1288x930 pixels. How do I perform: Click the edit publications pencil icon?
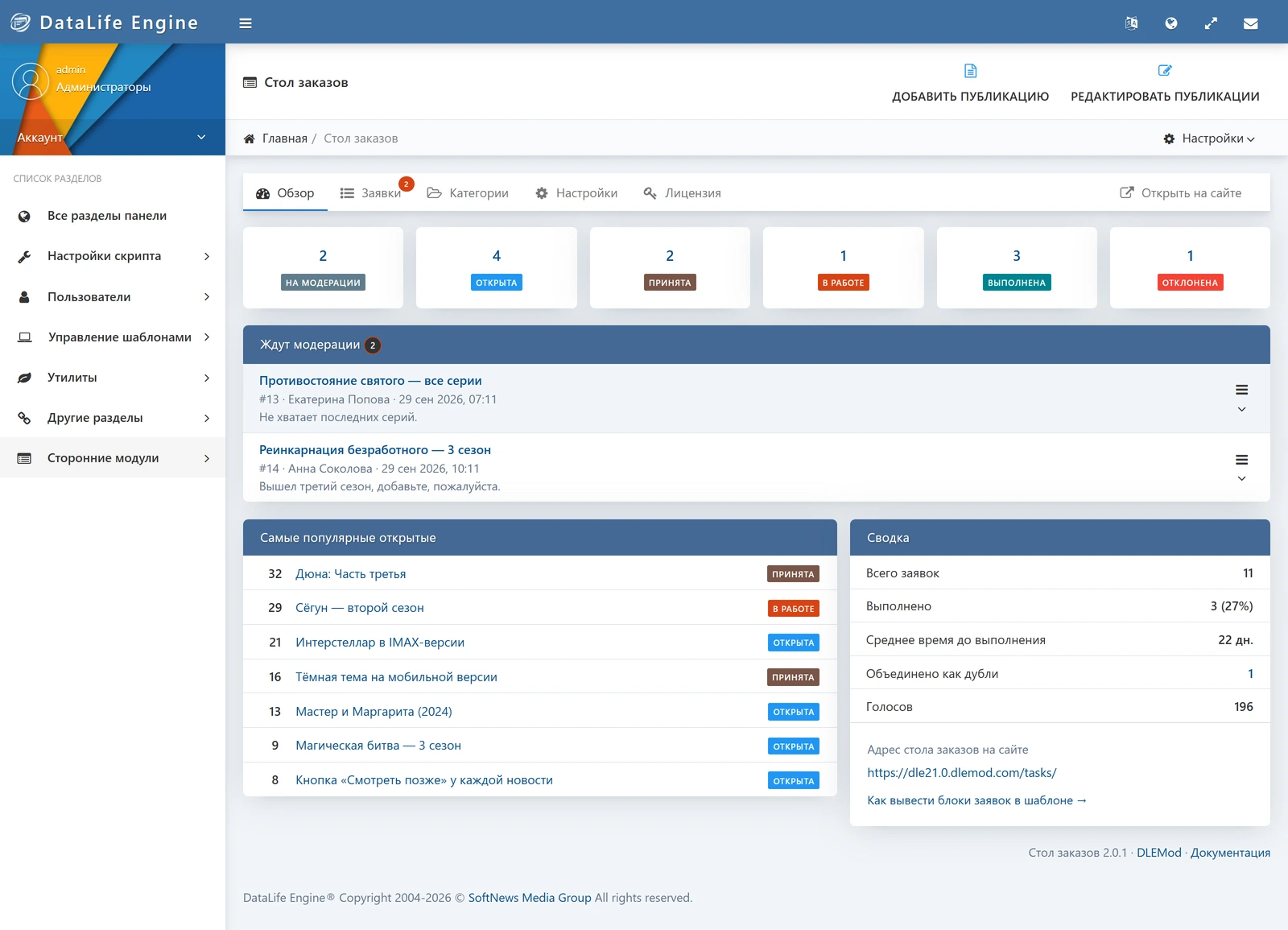click(x=1165, y=71)
